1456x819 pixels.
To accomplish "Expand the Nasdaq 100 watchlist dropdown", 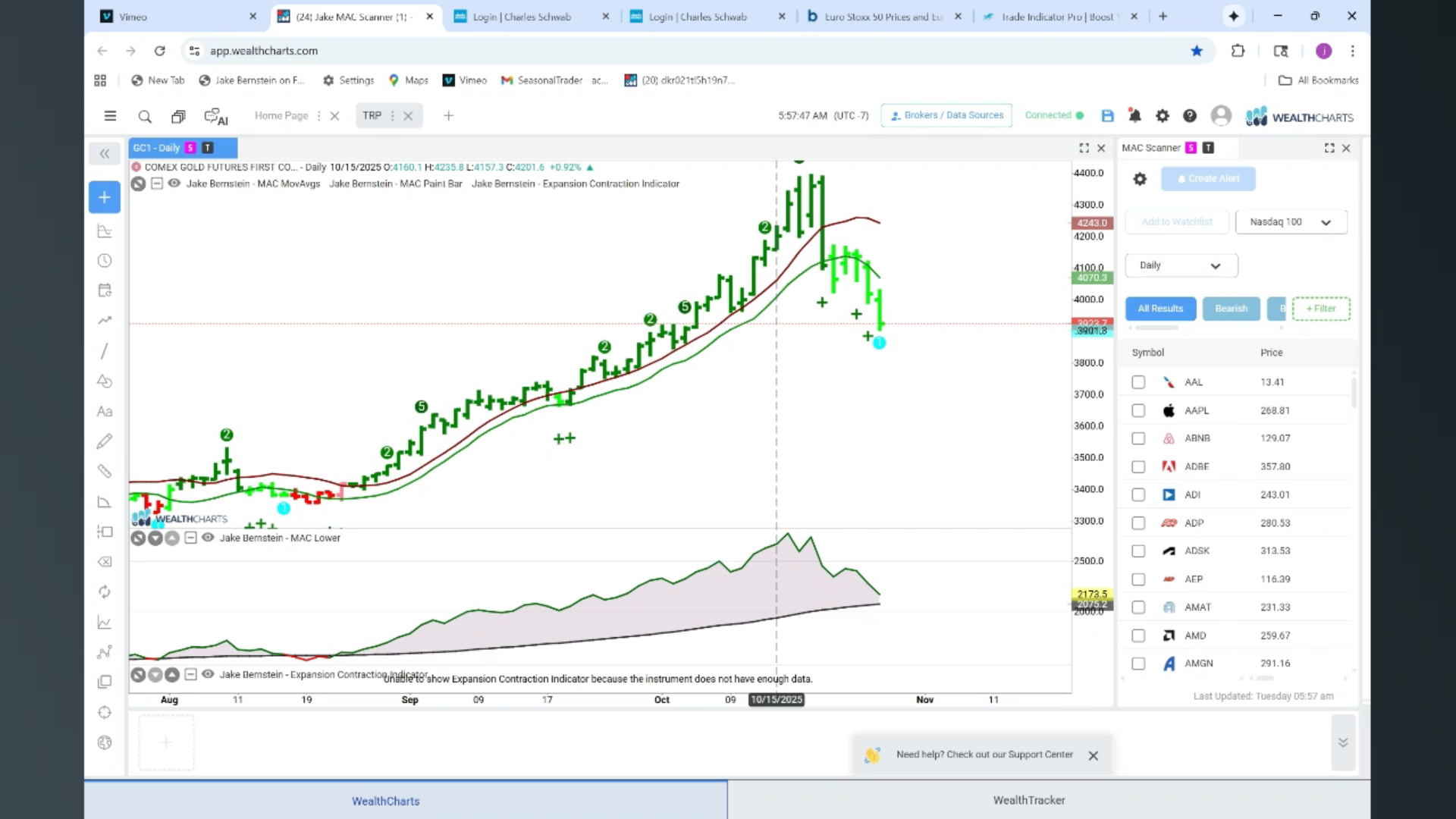I will 1291,222.
